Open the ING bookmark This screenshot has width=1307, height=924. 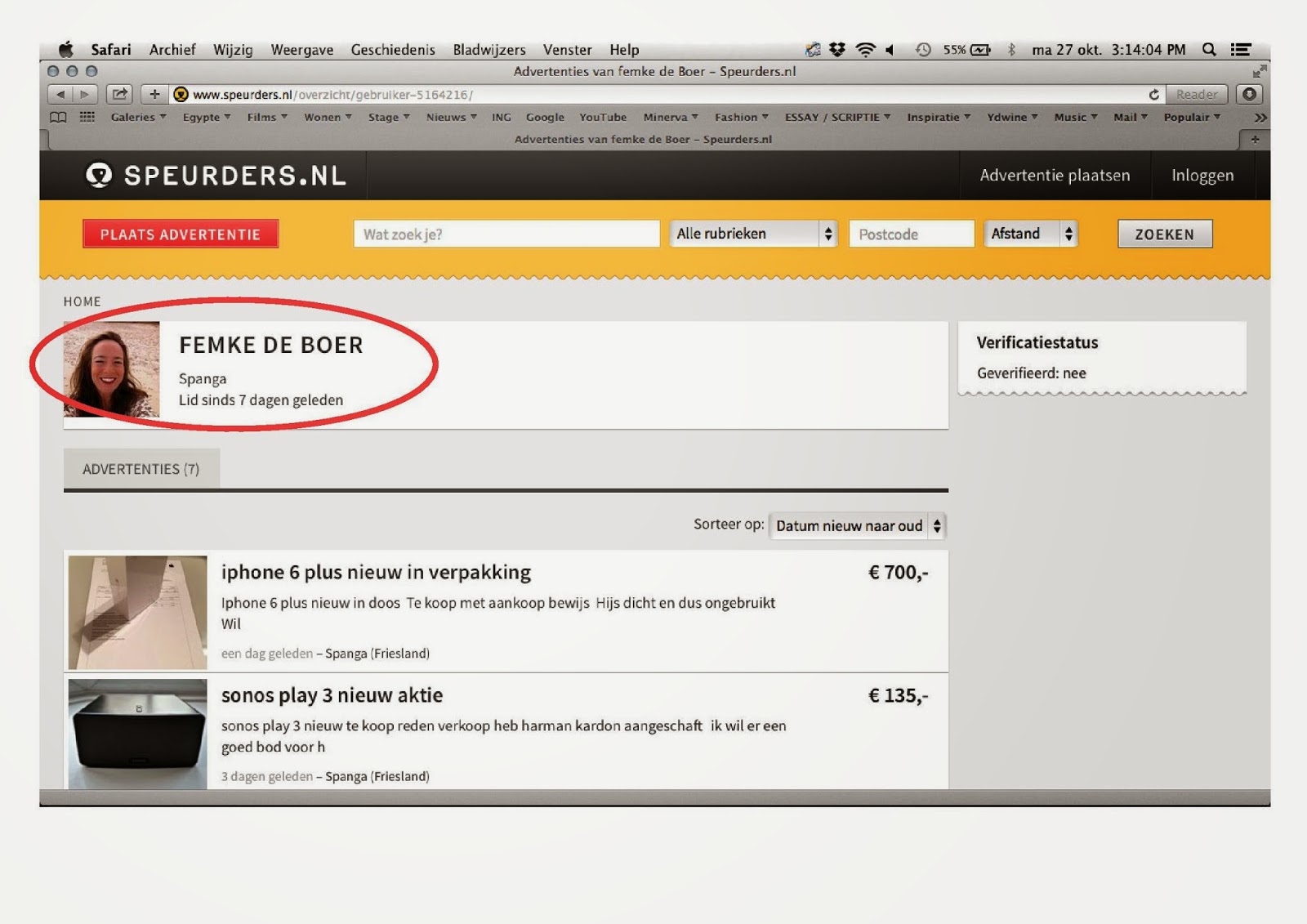pos(502,118)
